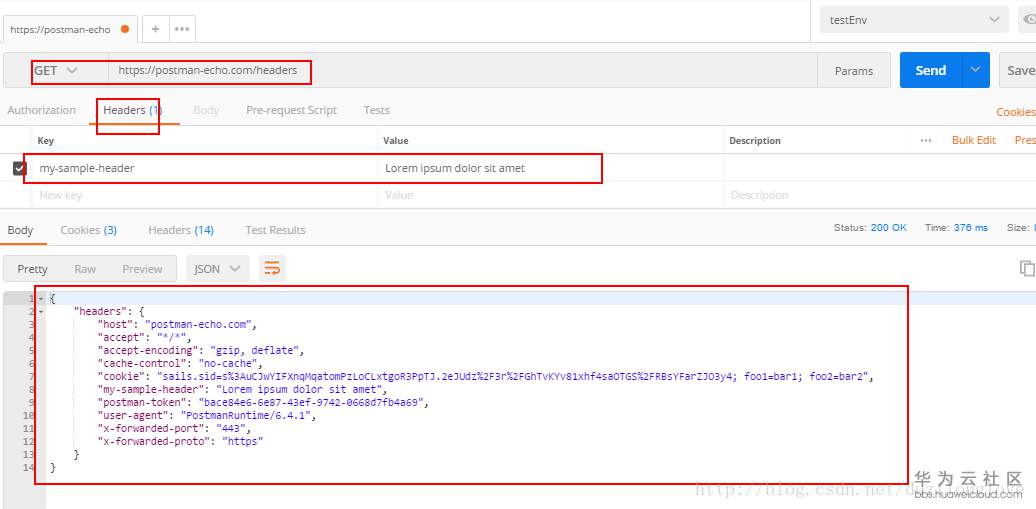Click the "user-agent": "PostmanRuntime/6.4.1" line
The height and width of the screenshot is (509, 1036).
(207, 416)
